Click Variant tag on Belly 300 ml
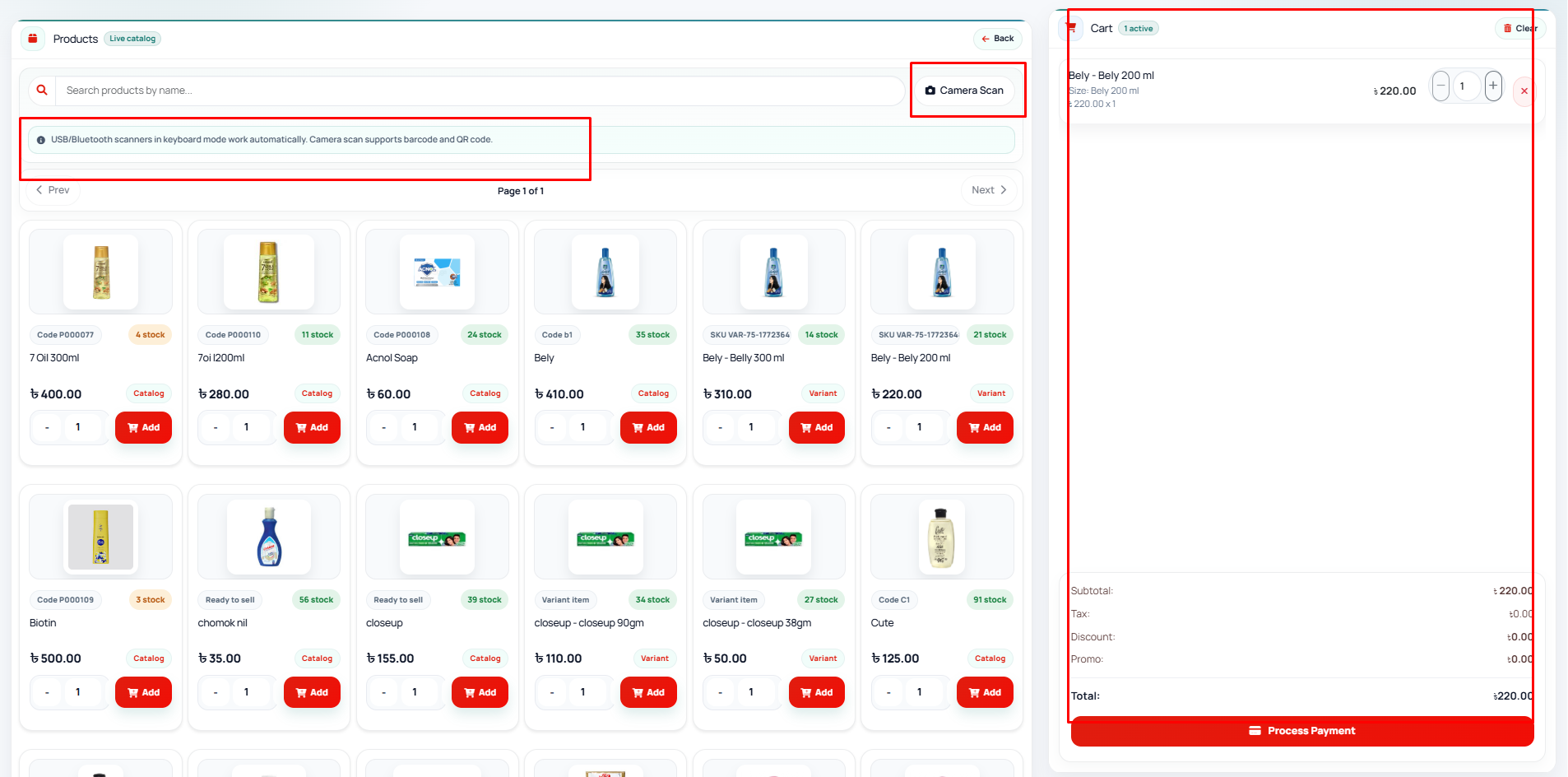This screenshot has height=777, width=1568. (x=823, y=393)
